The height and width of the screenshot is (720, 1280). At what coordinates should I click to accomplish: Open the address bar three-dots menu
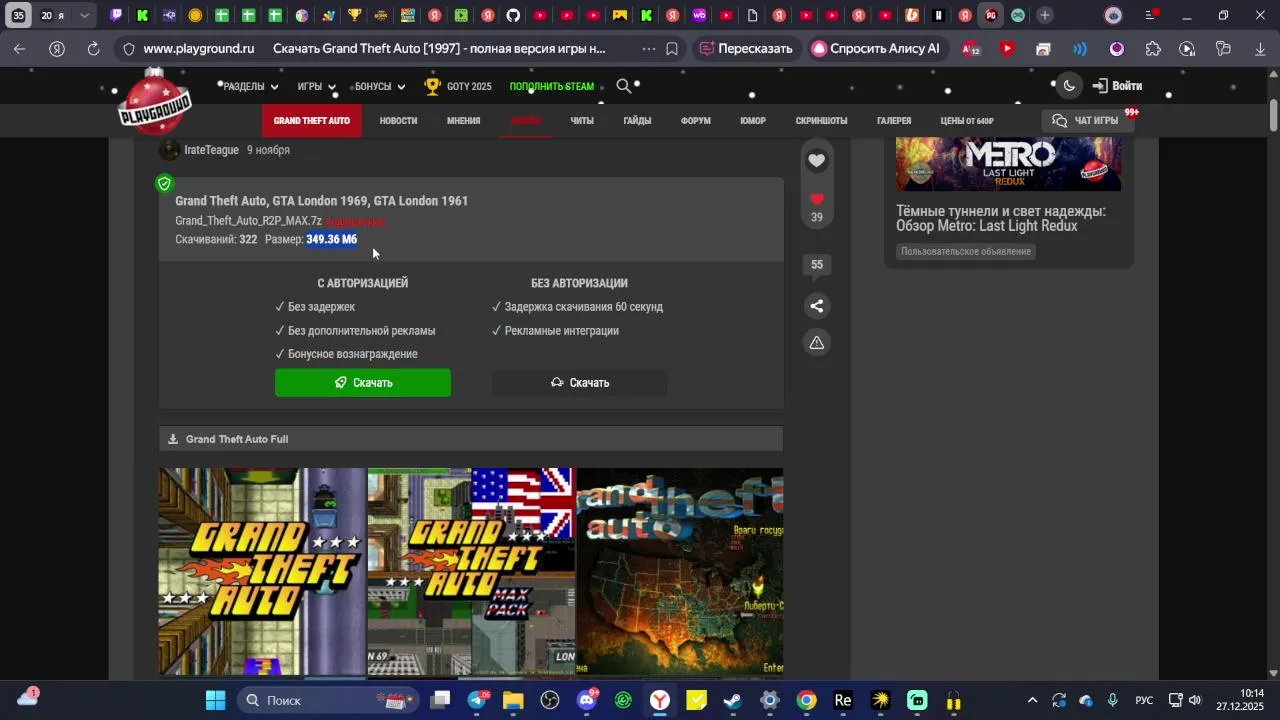click(649, 48)
